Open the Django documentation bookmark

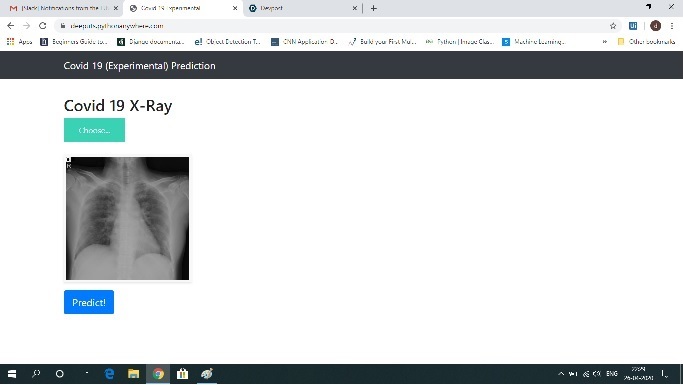[151, 42]
